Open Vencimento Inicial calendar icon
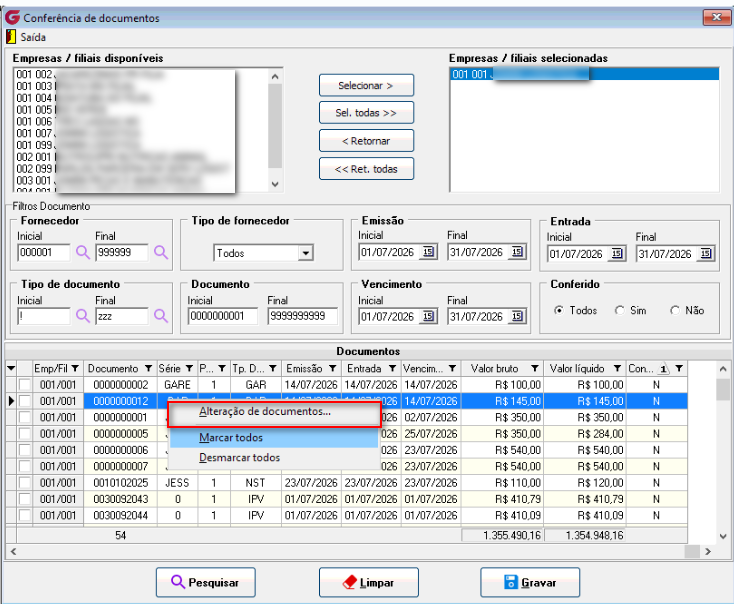The image size is (734, 604). coord(428,317)
